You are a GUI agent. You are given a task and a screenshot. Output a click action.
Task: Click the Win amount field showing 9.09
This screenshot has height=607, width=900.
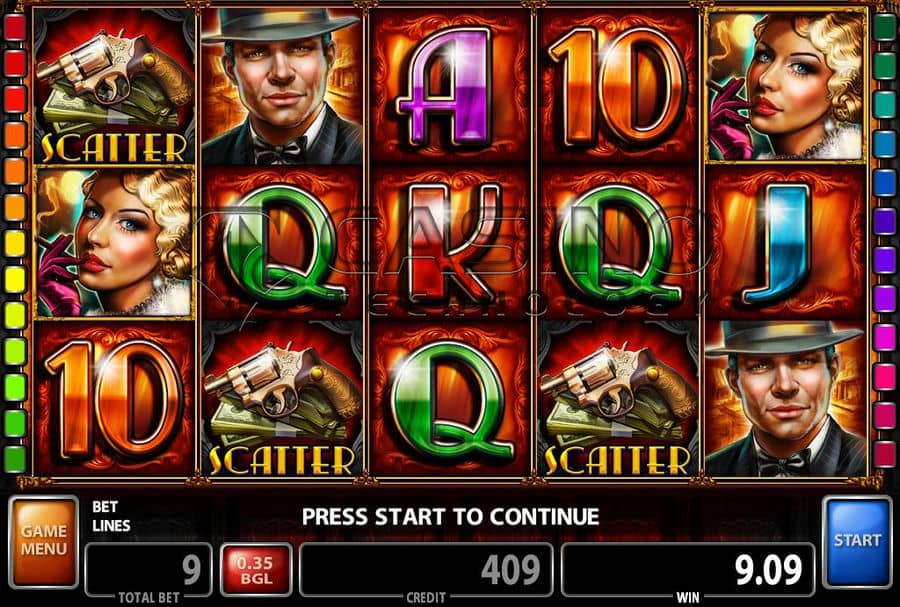tap(688, 570)
